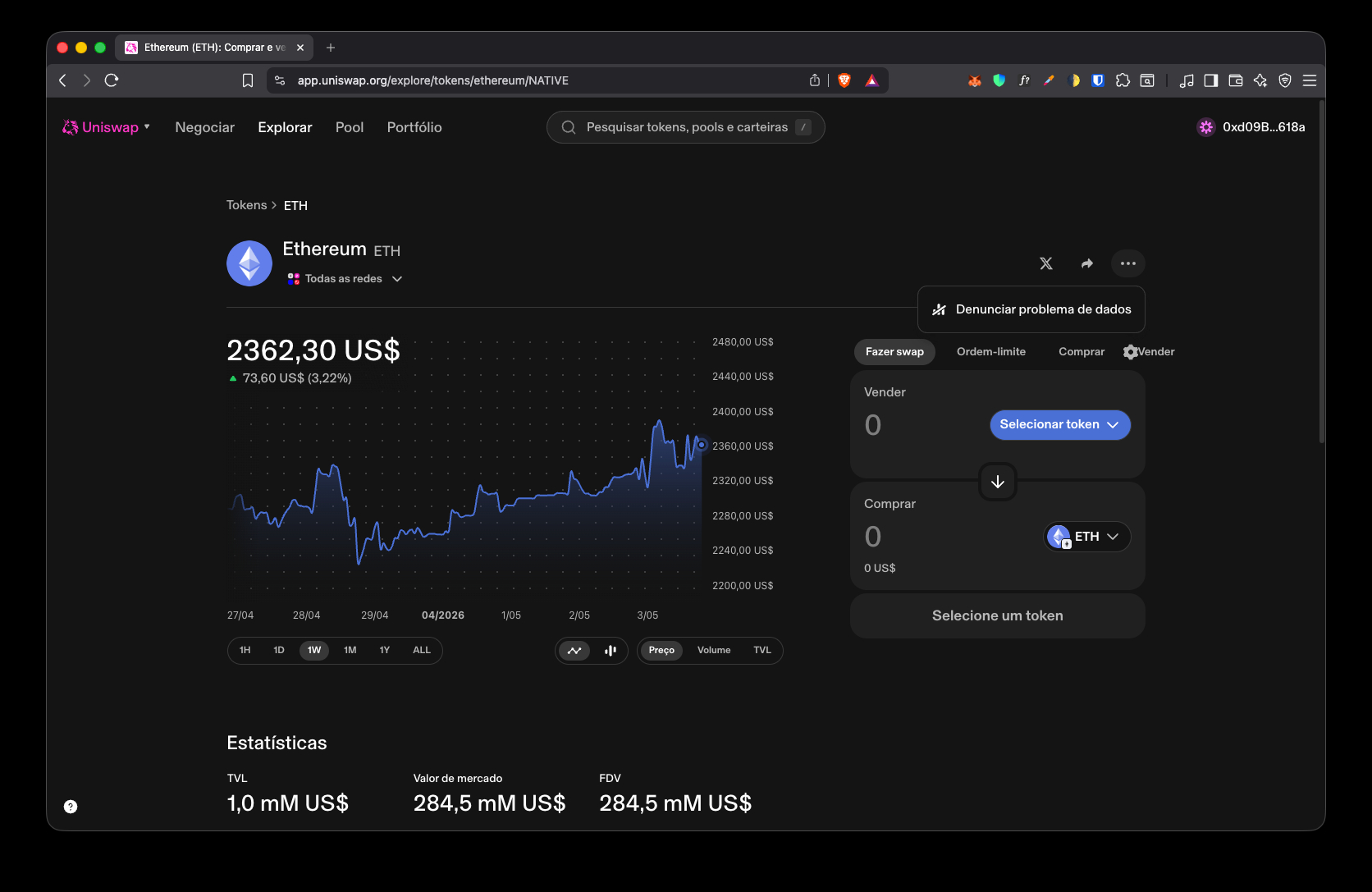Show the Preço chart

661,651
